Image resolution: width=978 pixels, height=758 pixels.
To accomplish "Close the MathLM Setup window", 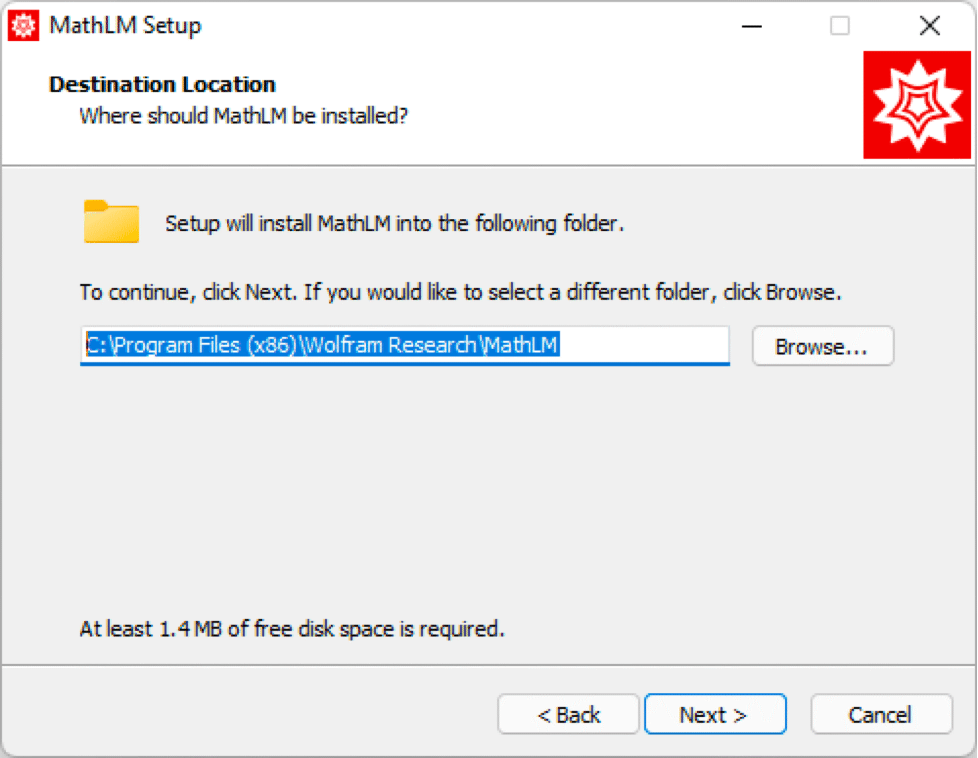I will coord(929,26).
